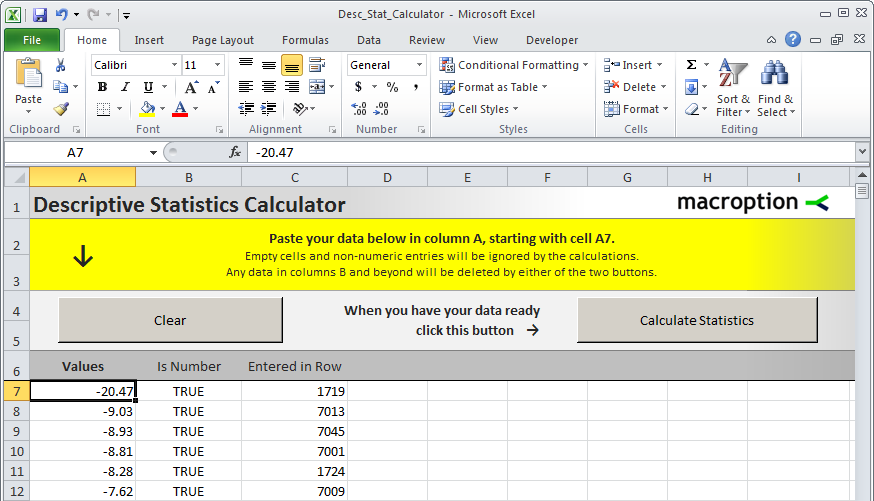Screen dimensions: 874x501
Task: Click the Clear button in worksheet
Action: tap(170, 320)
